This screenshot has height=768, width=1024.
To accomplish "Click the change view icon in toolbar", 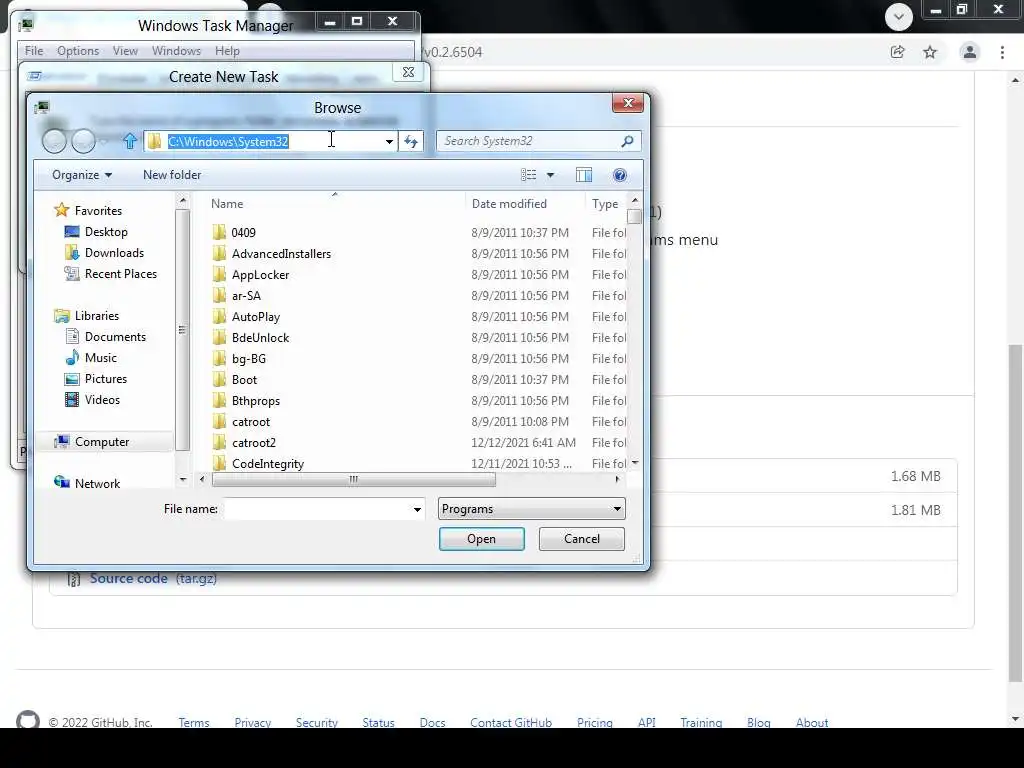I will pos(528,174).
